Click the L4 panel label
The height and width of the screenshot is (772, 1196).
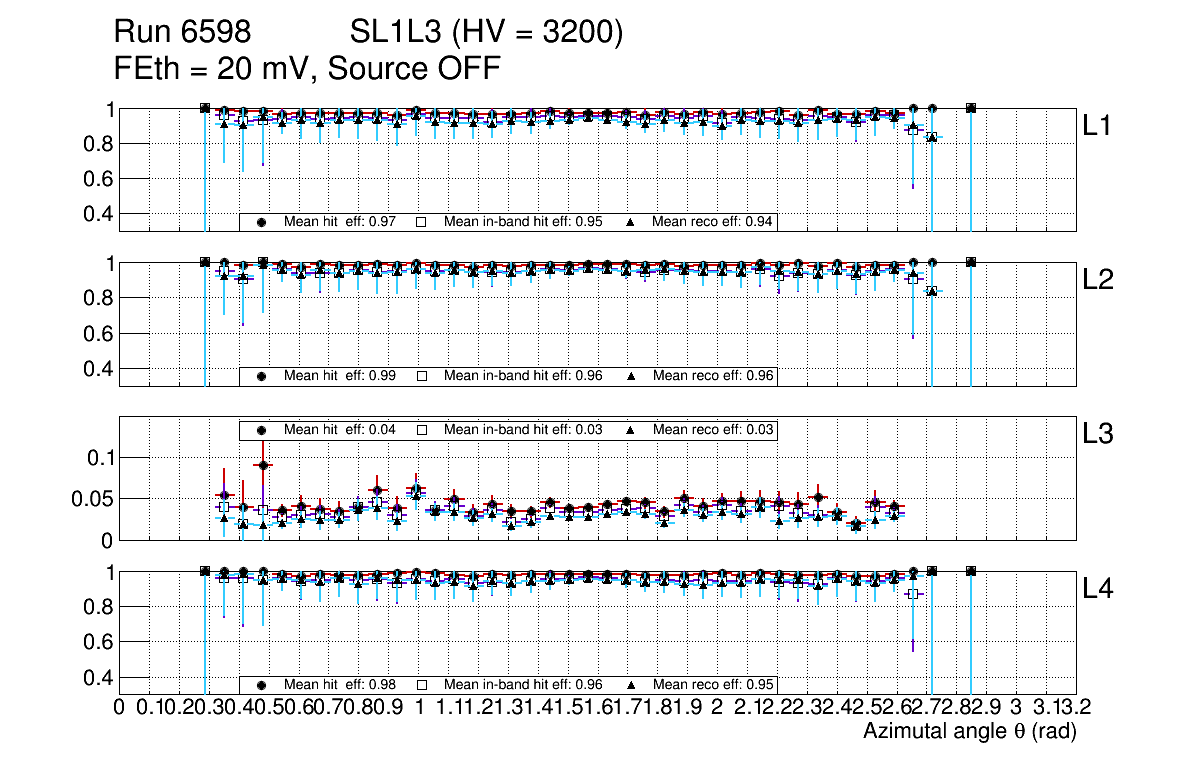(1100, 589)
